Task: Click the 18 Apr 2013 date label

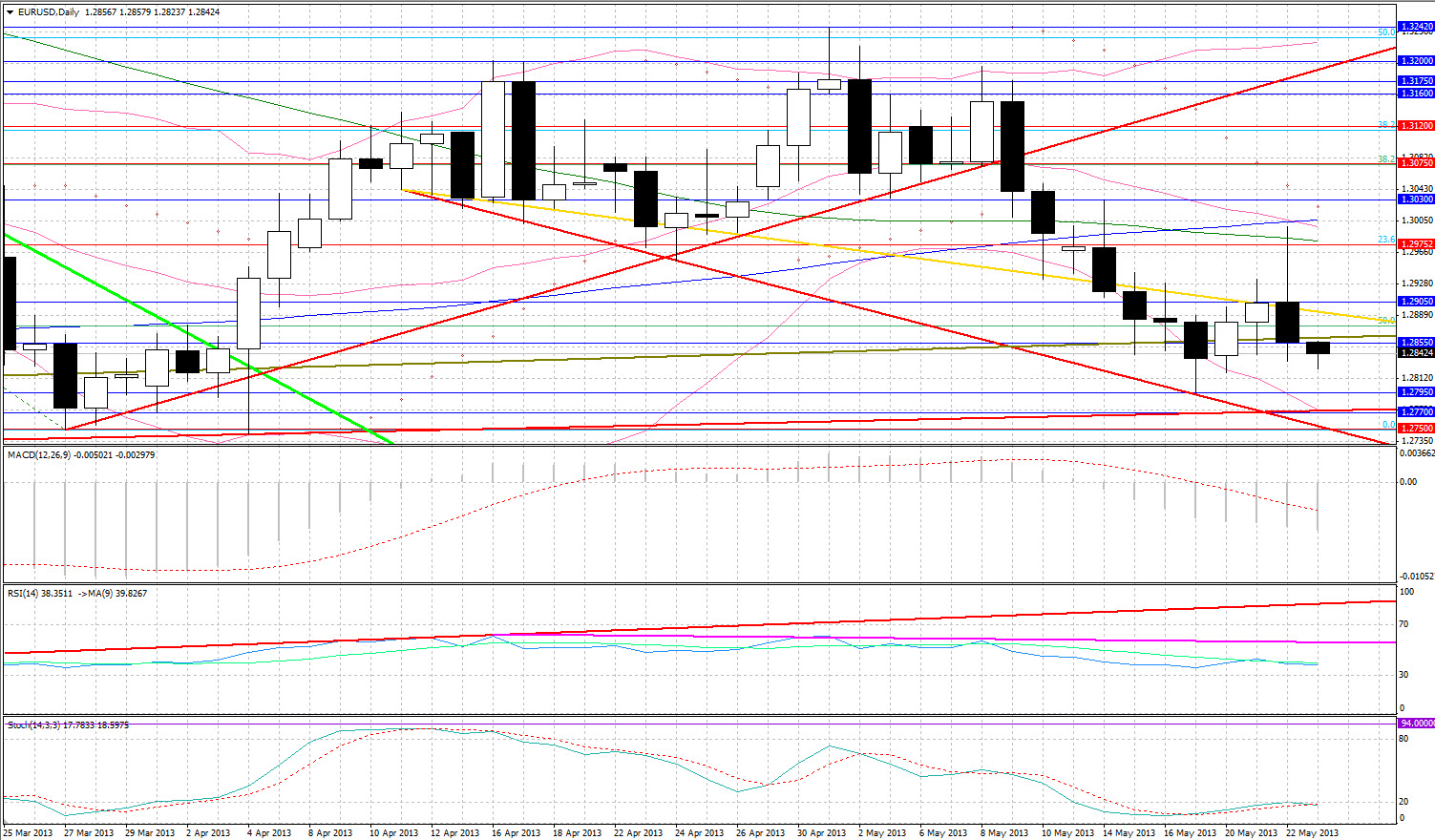Action: click(x=578, y=832)
